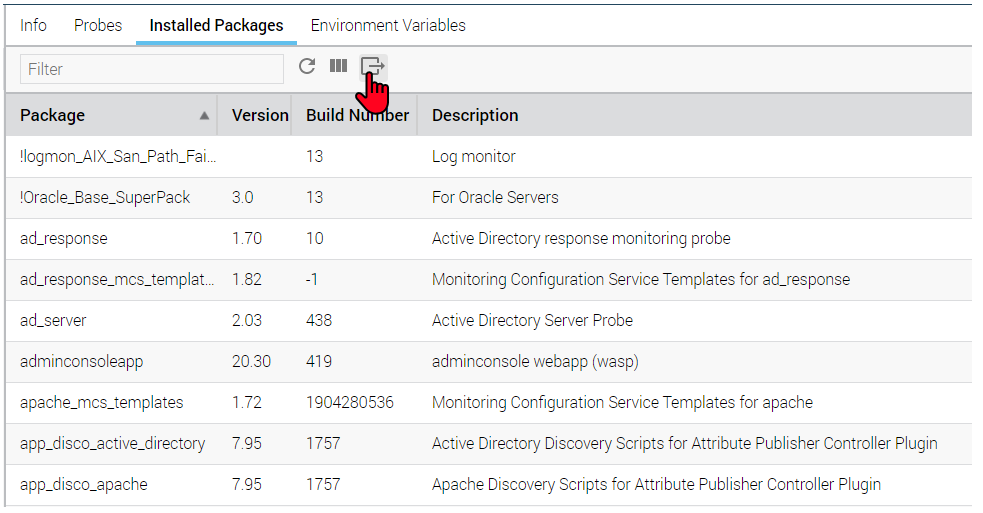Select the ad_server package row

pyautogui.click(x=53, y=321)
